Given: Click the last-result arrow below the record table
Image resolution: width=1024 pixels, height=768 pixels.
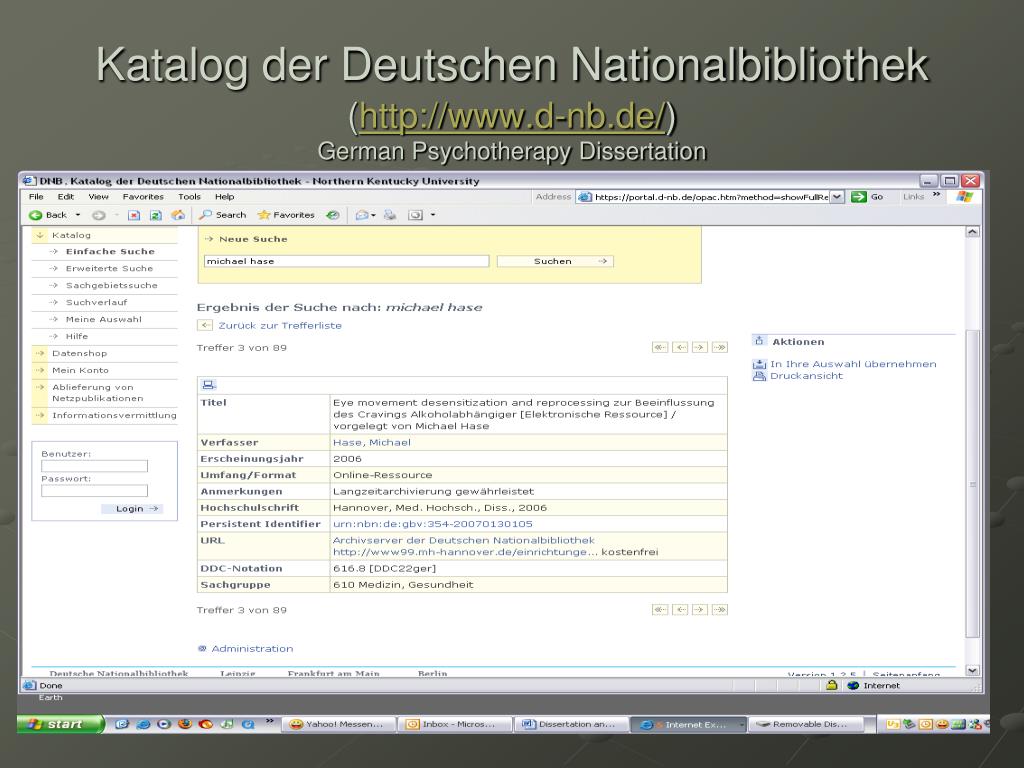Looking at the screenshot, I should pyautogui.click(x=720, y=610).
